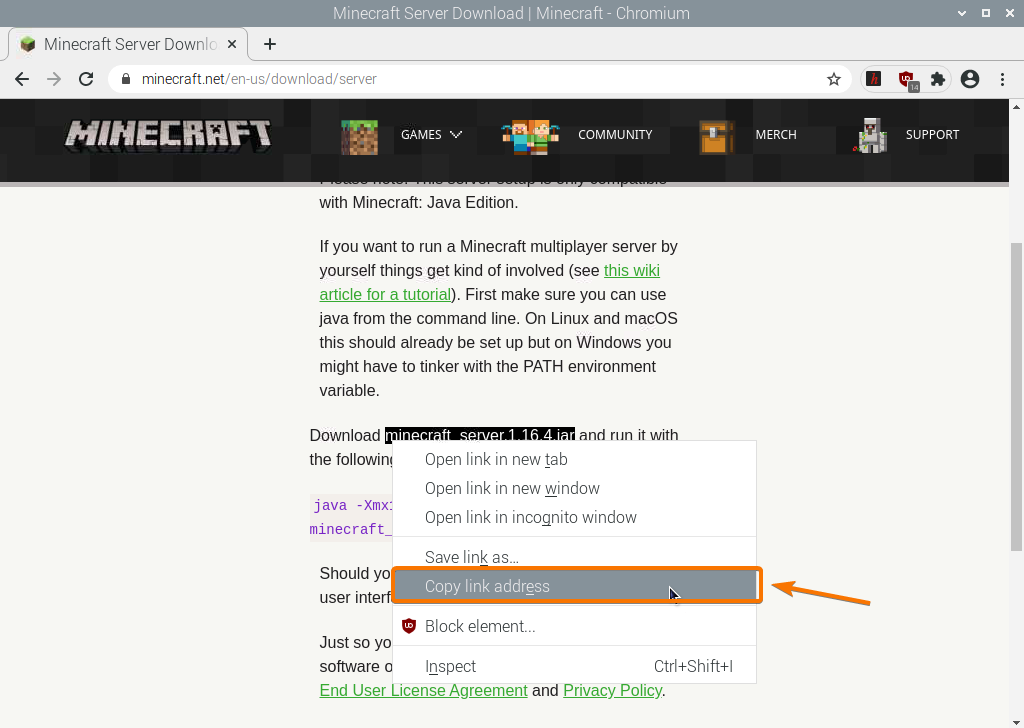The height and width of the screenshot is (728, 1024).
Task: Open a new browser tab
Action: point(270,44)
